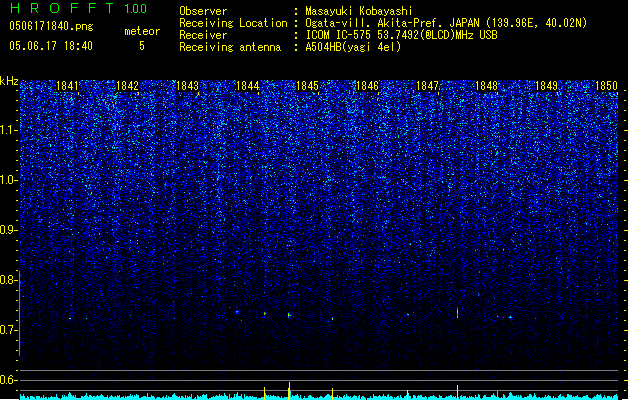Click the 0.9 kHz axis label

(x=8, y=230)
